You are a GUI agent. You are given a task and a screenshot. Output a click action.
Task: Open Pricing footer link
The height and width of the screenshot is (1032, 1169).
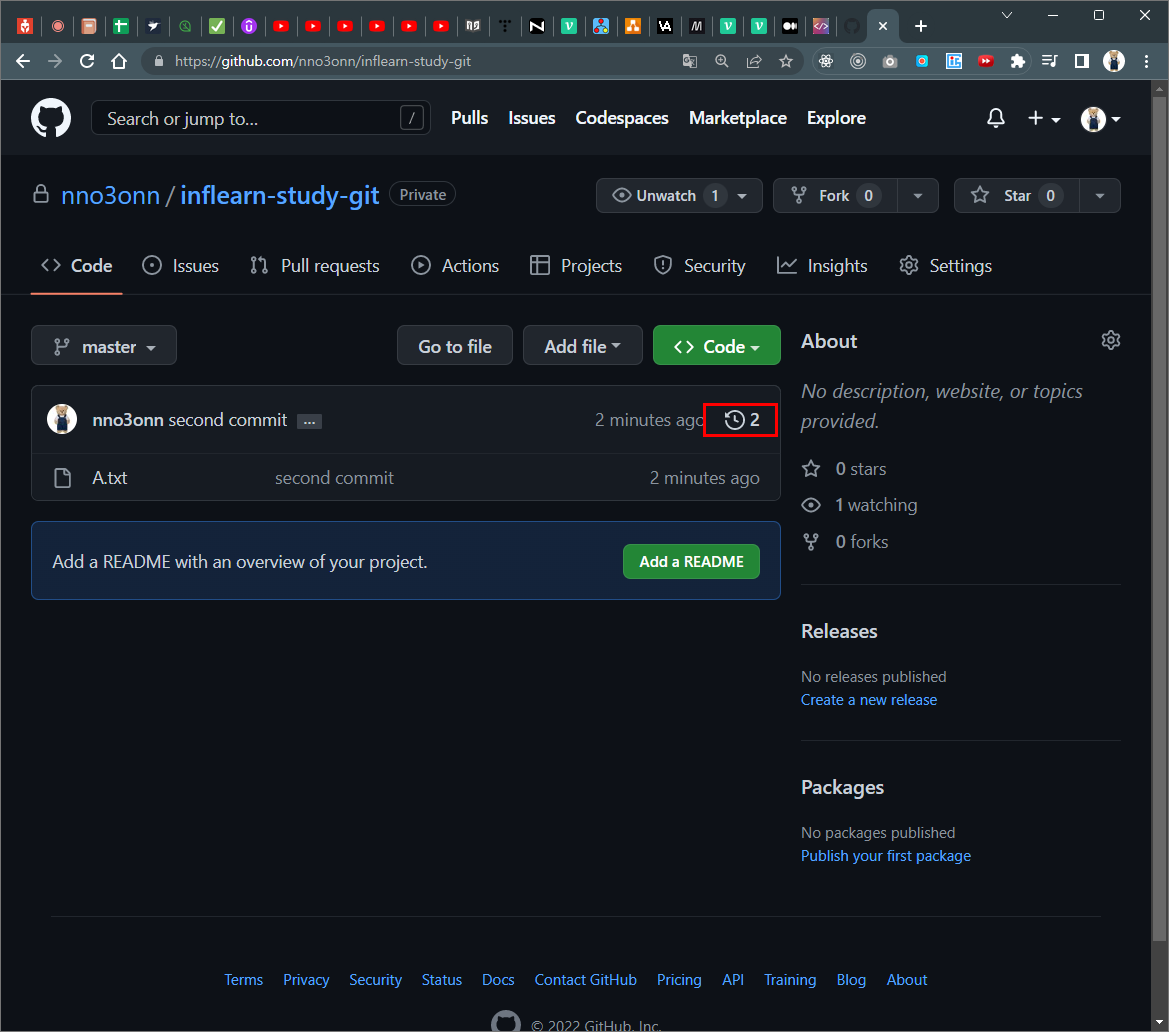click(678, 979)
